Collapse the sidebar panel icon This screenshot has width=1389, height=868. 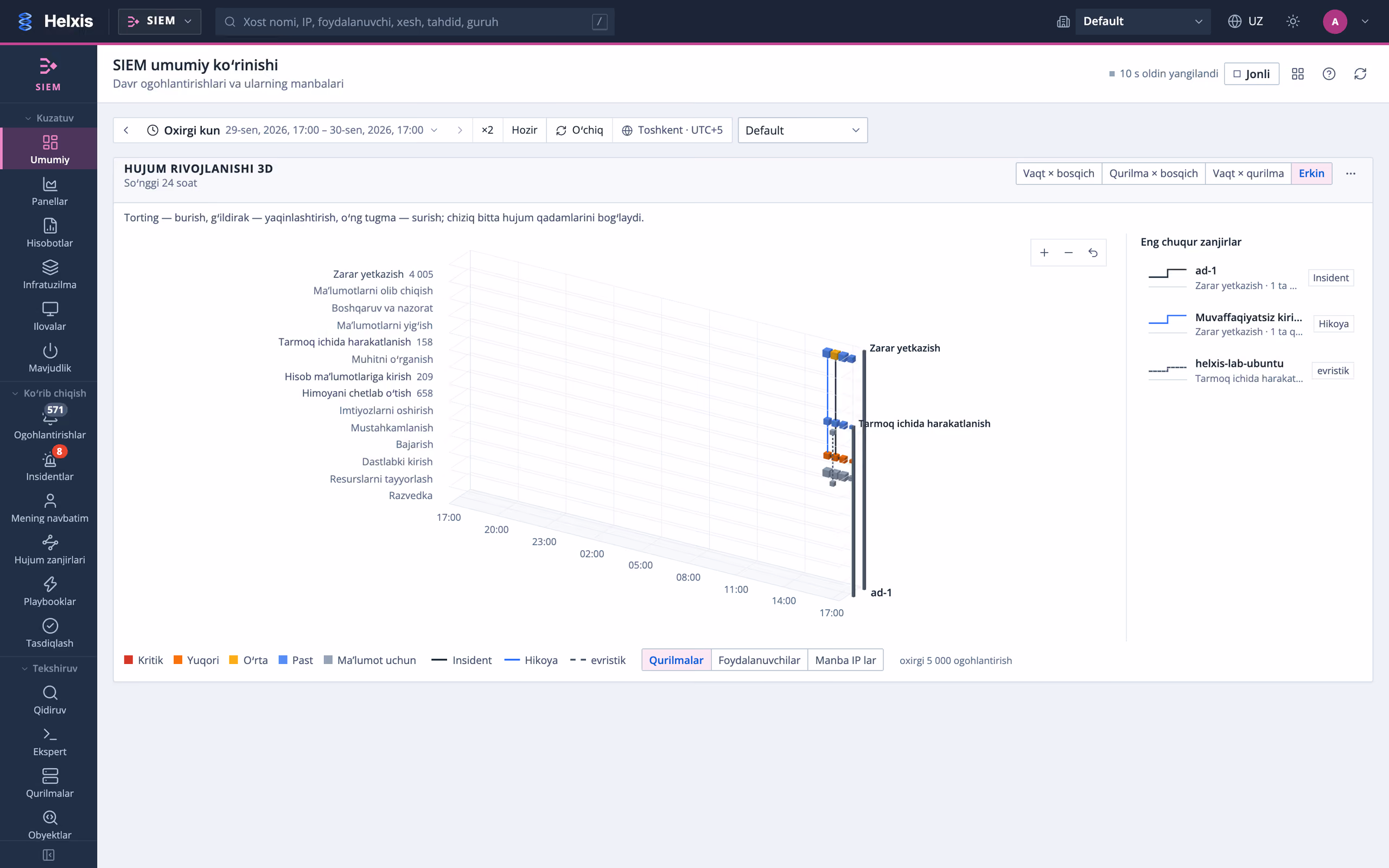click(x=49, y=855)
